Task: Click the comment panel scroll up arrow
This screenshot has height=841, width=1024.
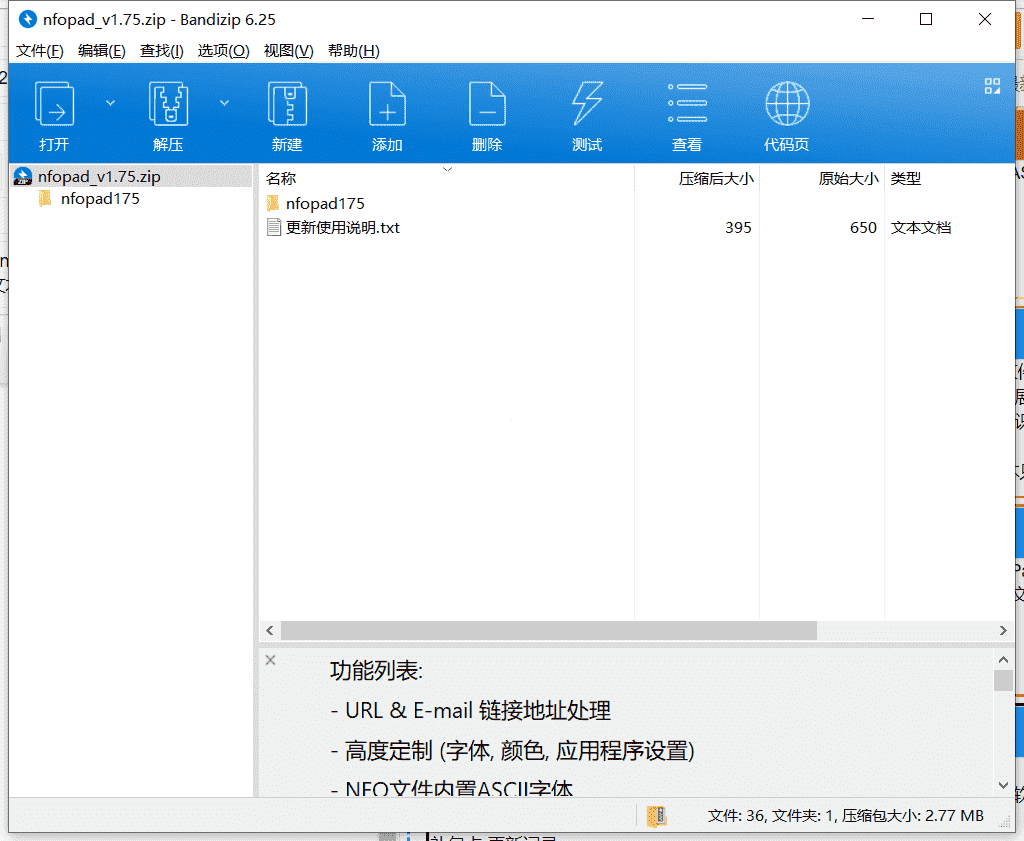Action: [x=1003, y=660]
